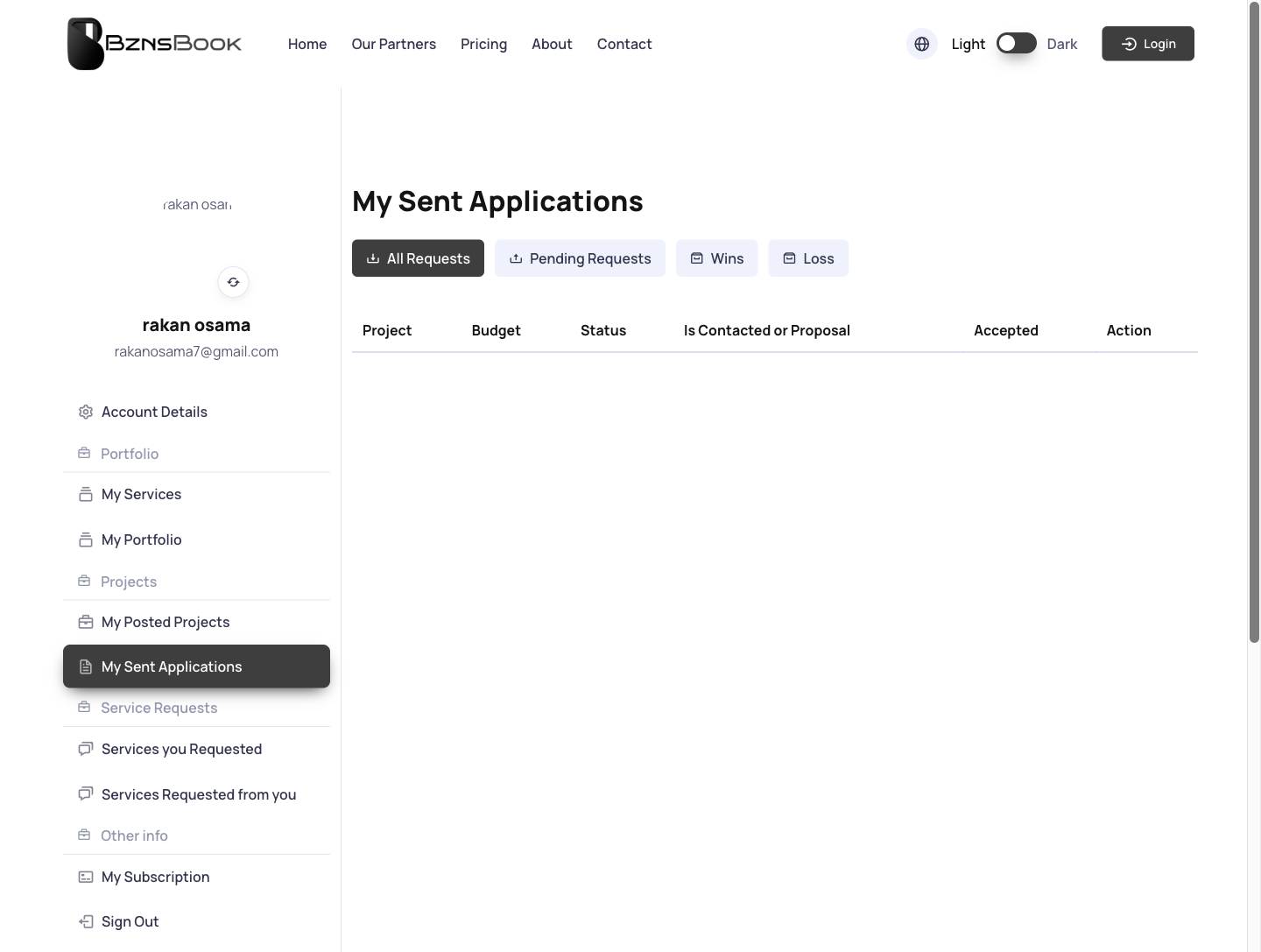Screen dimensions: 1261x952
Task: Click the Is Contacted or Proposal header
Action: (x=767, y=330)
